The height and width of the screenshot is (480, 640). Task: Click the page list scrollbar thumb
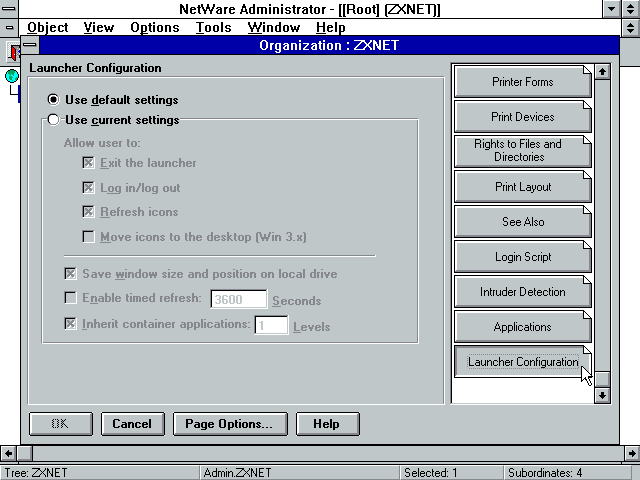coord(602,379)
